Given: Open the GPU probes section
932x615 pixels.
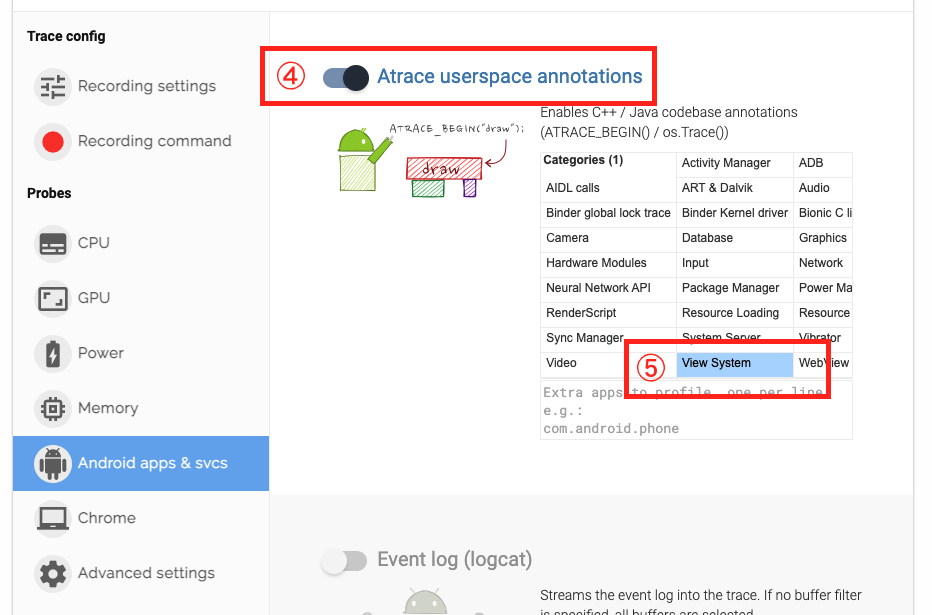Looking at the screenshot, I should (141, 299).
